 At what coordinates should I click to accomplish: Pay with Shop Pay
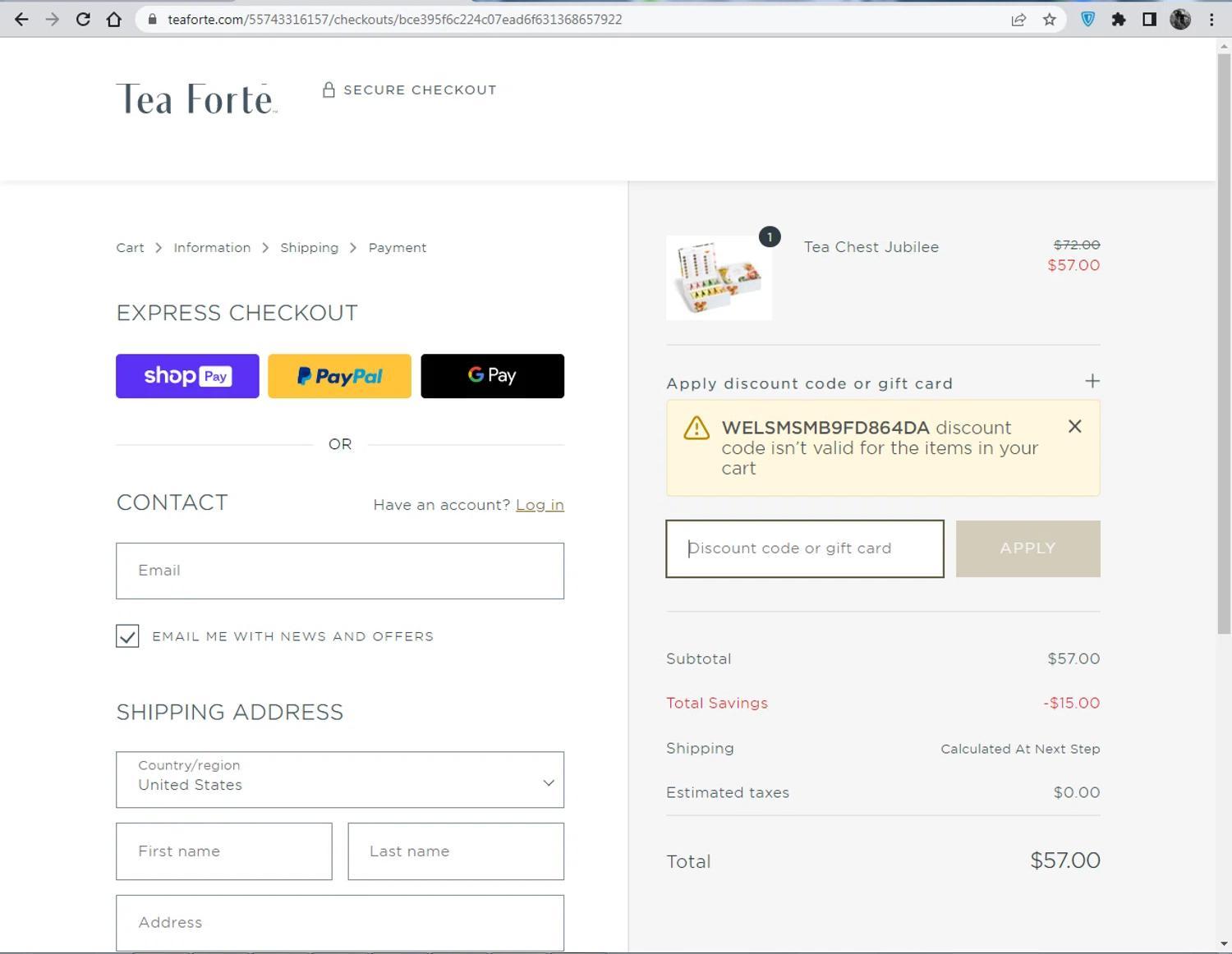click(x=187, y=376)
